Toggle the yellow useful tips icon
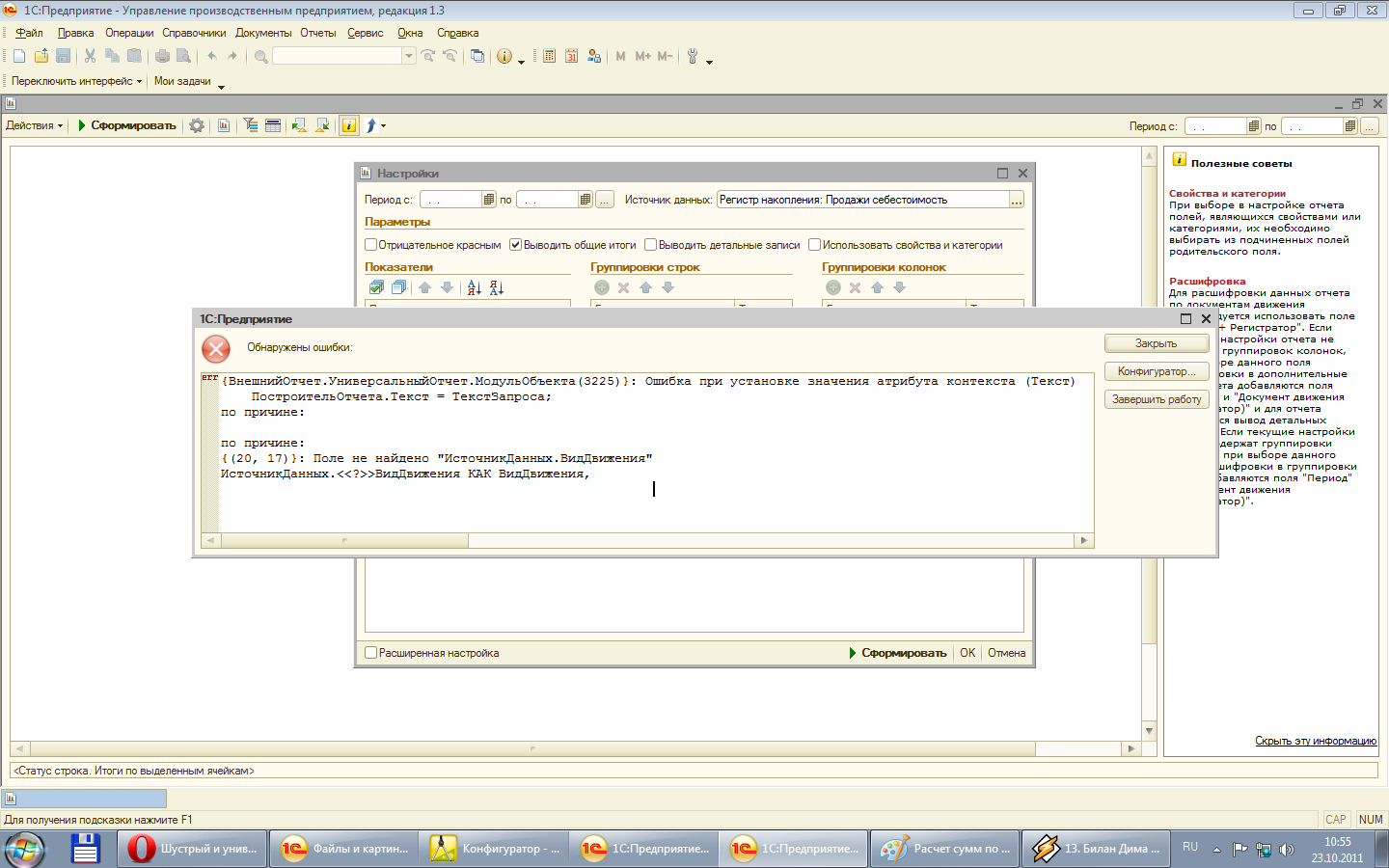This screenshot has width=1389, height=868. click(x=349, y=125)
